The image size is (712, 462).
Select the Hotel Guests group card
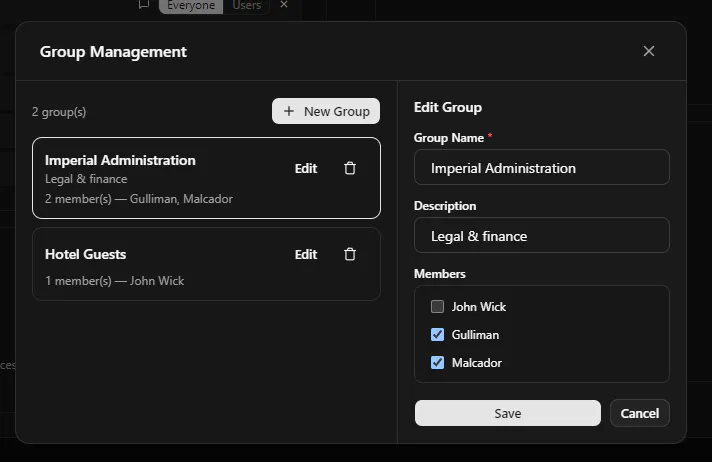pos(207,264)
